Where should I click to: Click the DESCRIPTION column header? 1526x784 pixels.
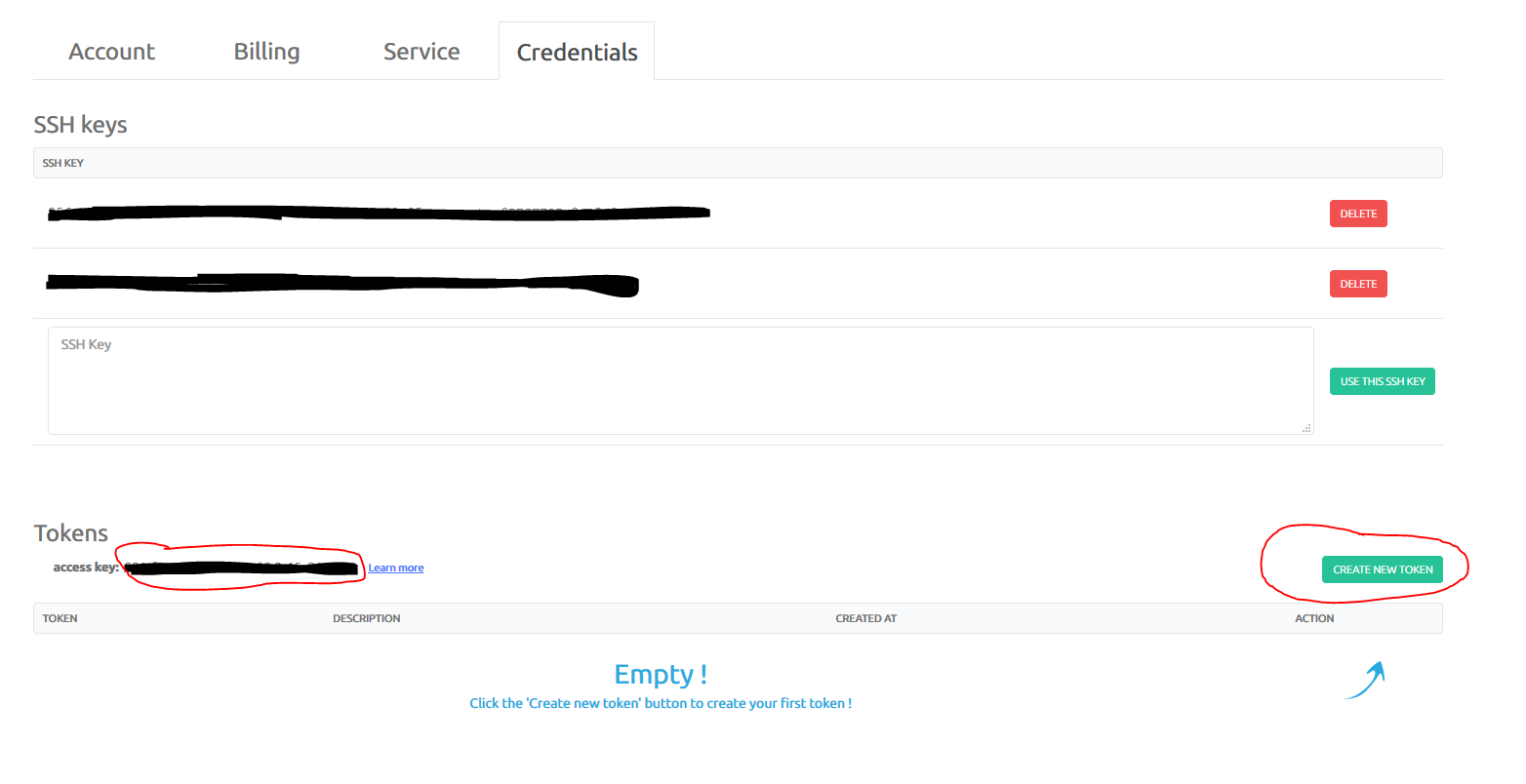click(366, 618)
